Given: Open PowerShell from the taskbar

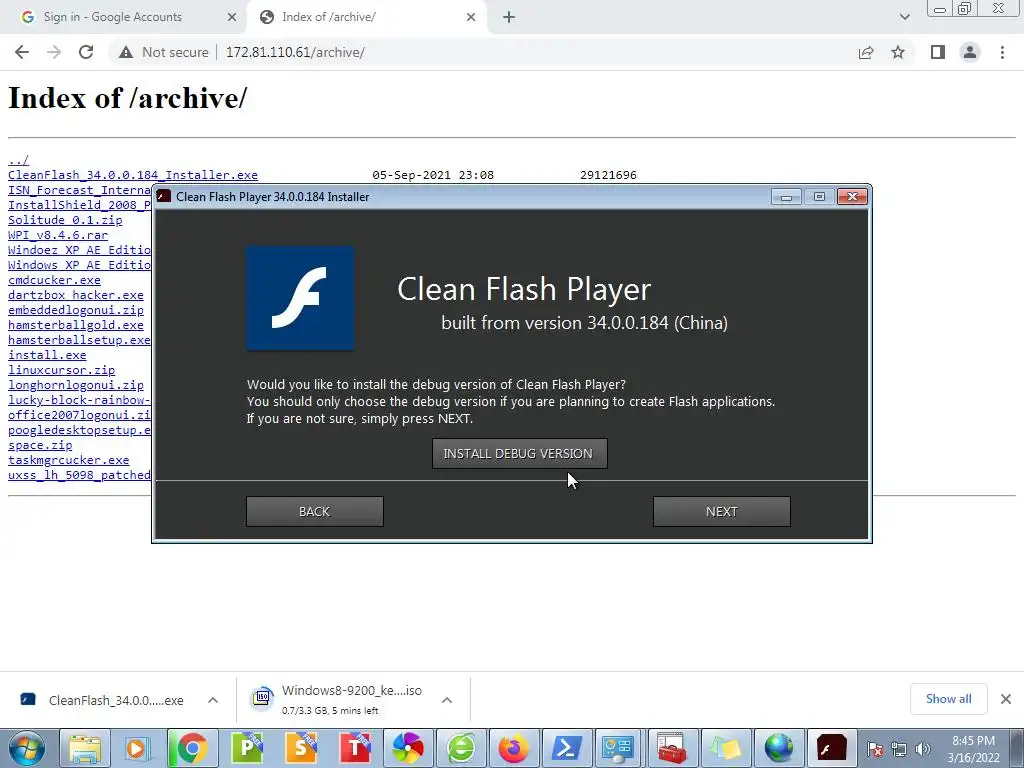Looking at the screenshot, I should [566, 748].
